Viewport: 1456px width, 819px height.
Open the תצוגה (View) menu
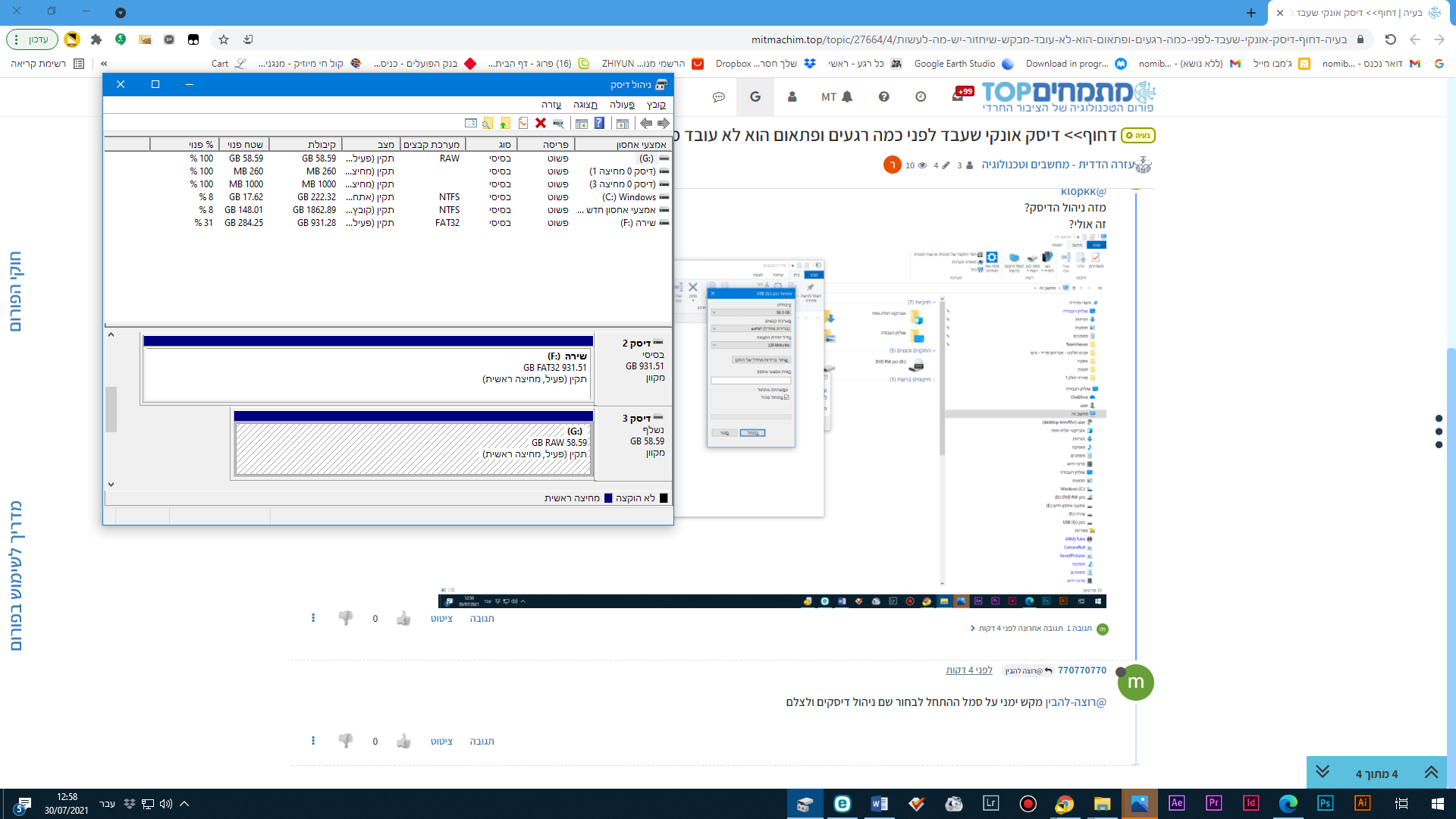click(585, 105)
